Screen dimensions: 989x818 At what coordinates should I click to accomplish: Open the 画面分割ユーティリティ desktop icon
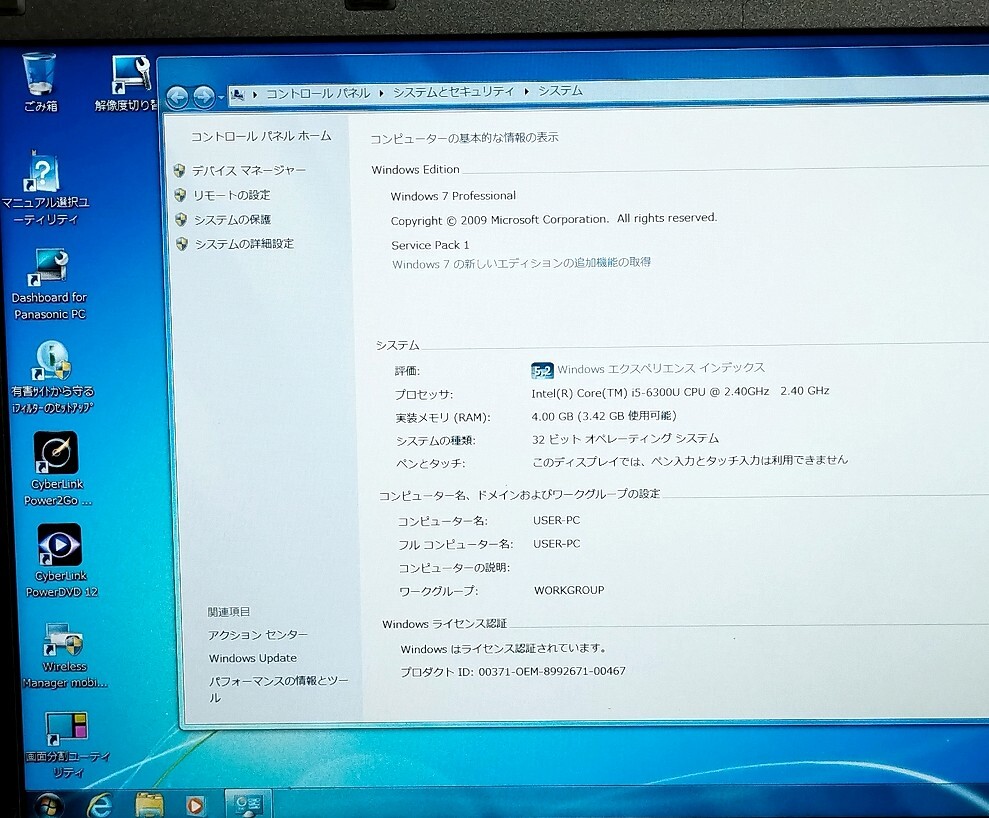[67, 745]
